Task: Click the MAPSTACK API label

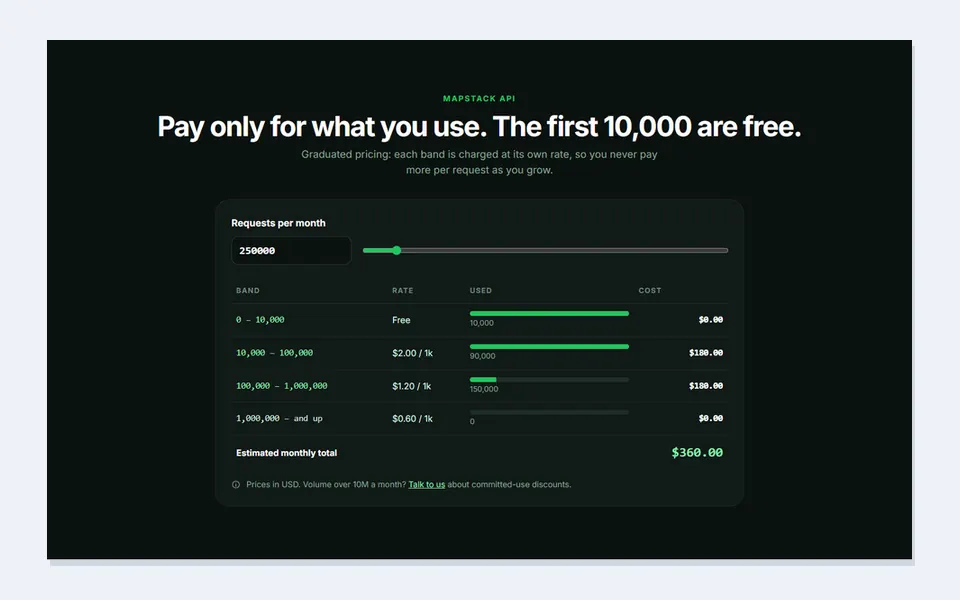Action: click(x=479, y=99)
